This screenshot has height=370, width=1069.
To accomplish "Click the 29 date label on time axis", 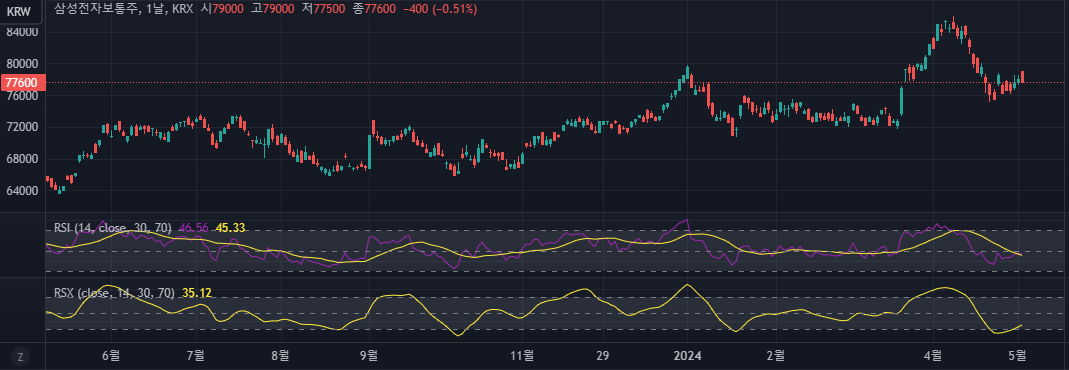I will point(602,355).
